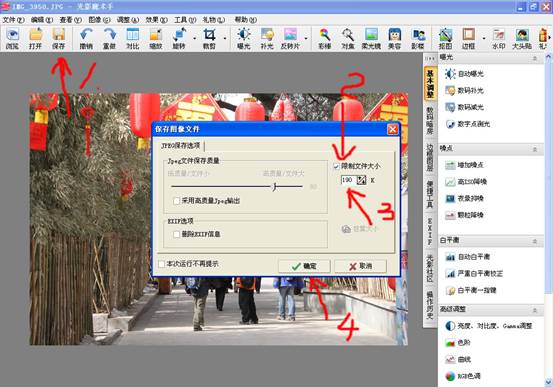This screenshot has height=387, width=553.
Task: Check the 删除EXIF信息 checkbox
Action: point(177,234)
